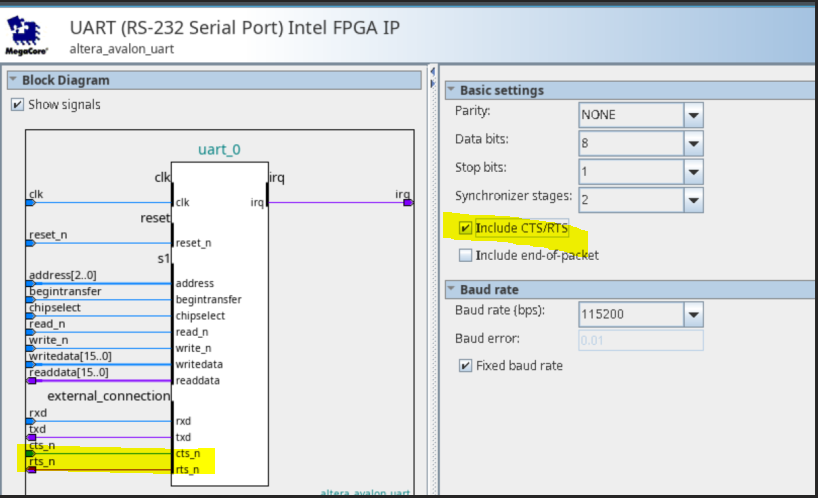Image resolution: width=818 pixels, height=498 pixels.
Task: Collapse the Basic settings section
Action: (x=450, y=90)
